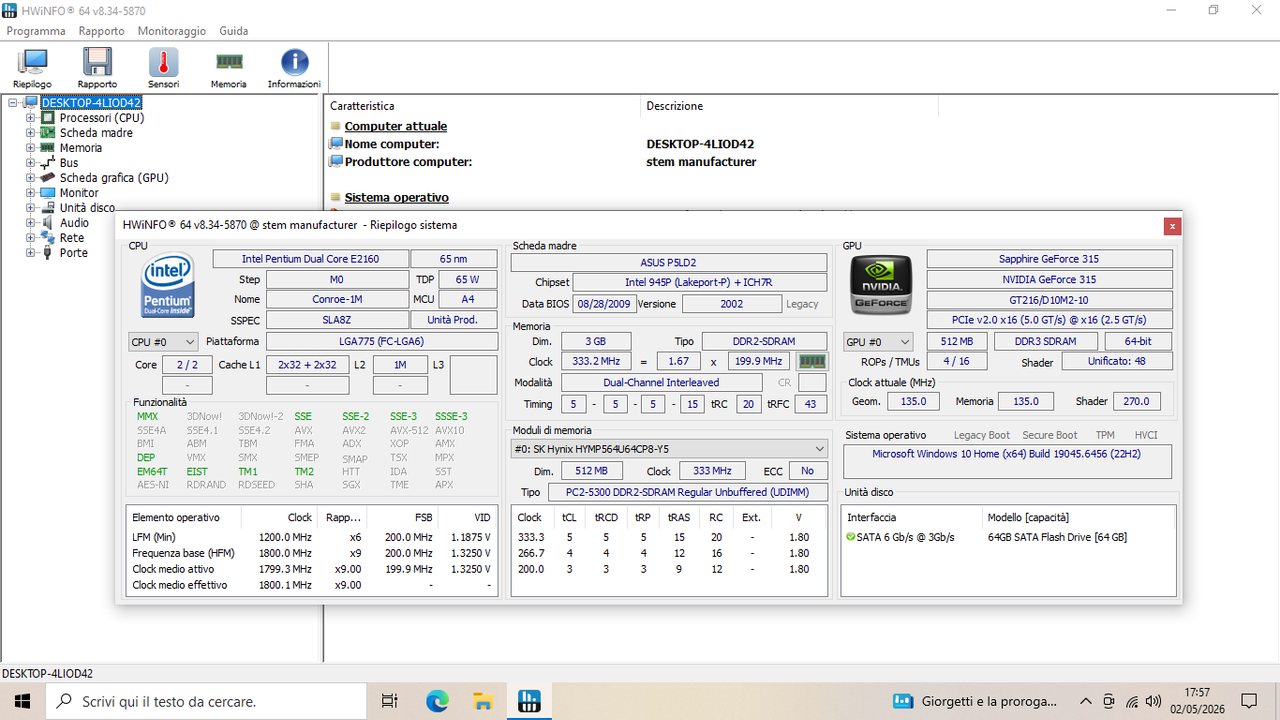The width and height of the screenshot is (1280, 720).
Task: Click the PC2-5300 DDR2-SDRAM module type field
Action: pos(687,493)
